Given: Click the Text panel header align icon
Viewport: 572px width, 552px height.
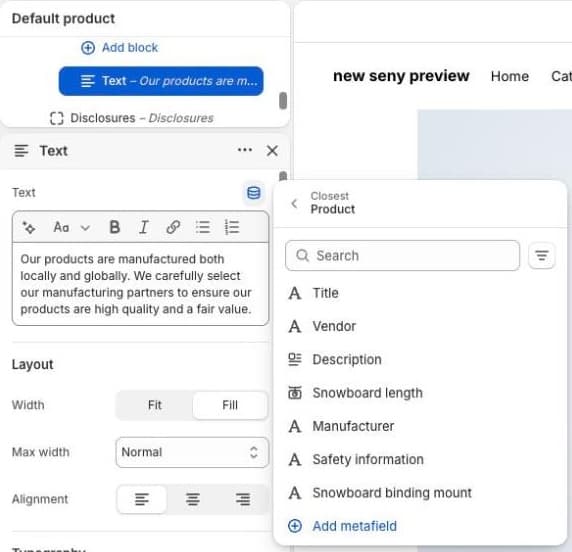Looking at the screenshot, I should point(21,151).
